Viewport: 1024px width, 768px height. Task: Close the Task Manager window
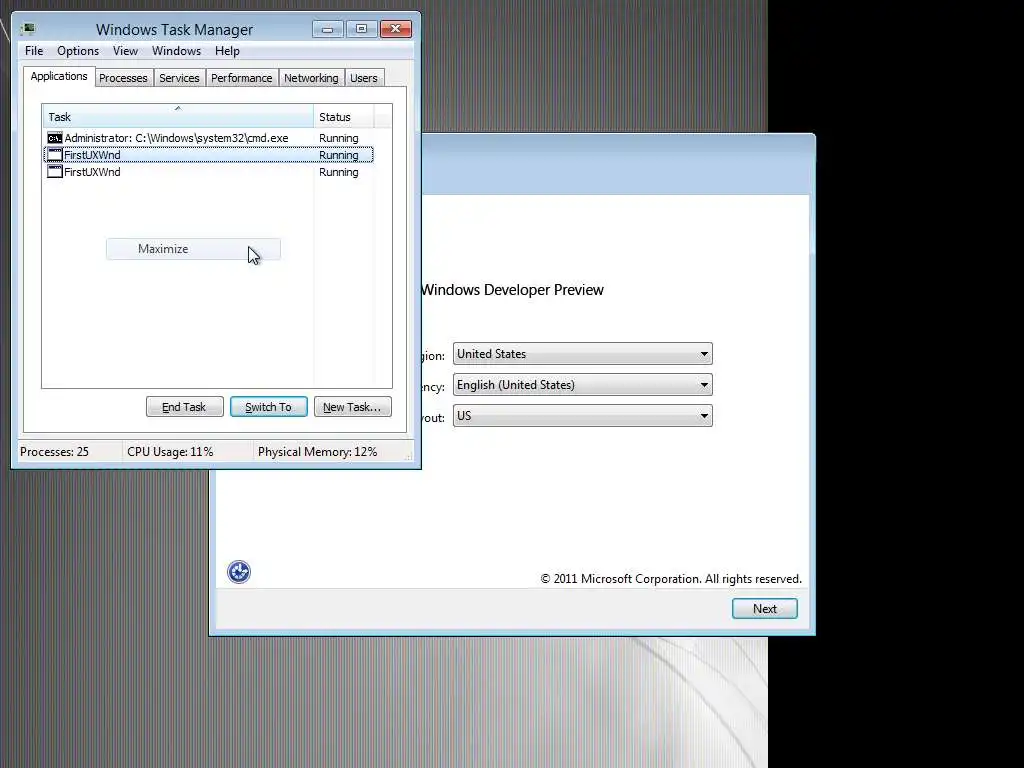395,29
